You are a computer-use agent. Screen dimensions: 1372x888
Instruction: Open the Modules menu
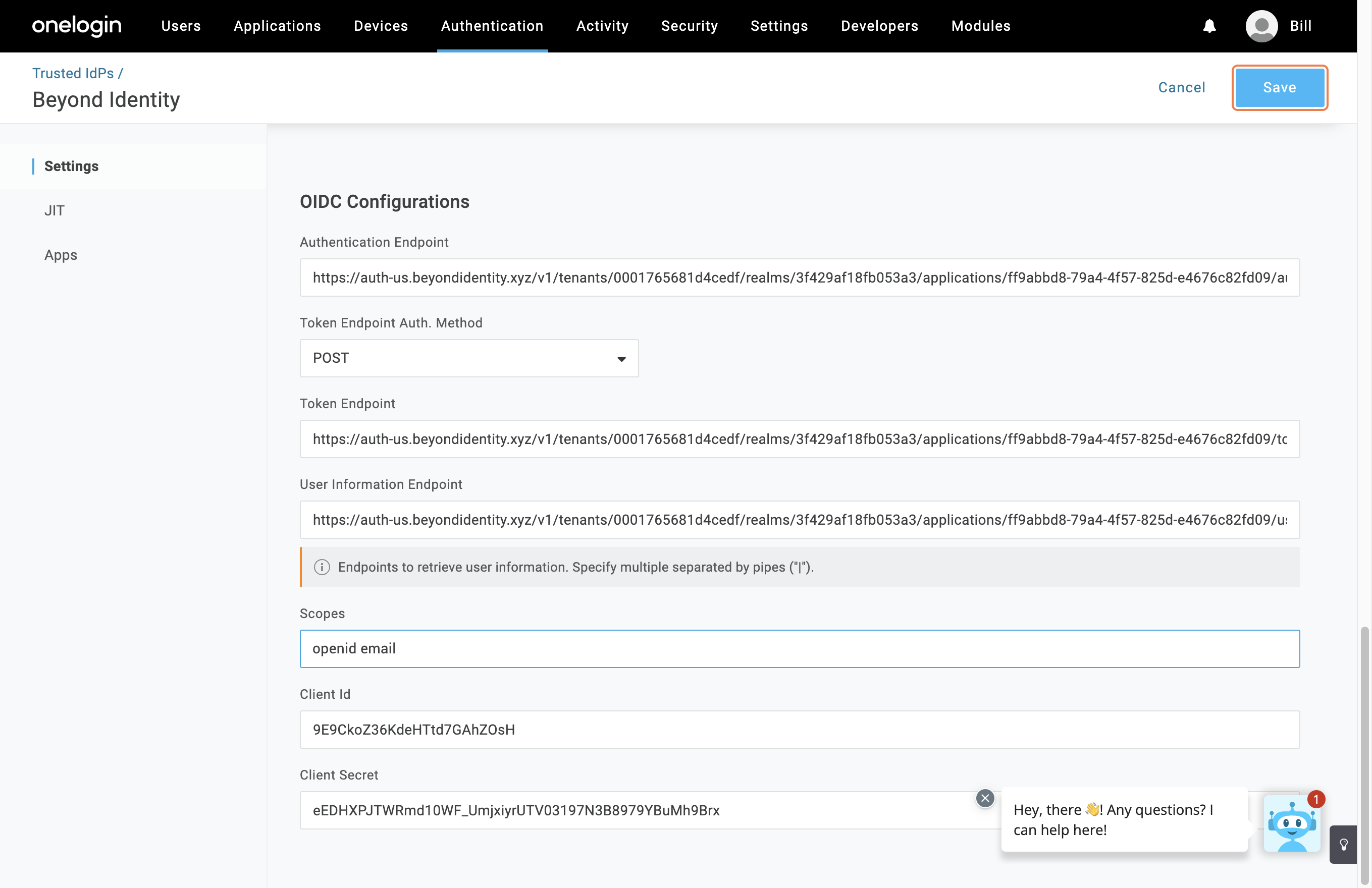coord(981,26)
